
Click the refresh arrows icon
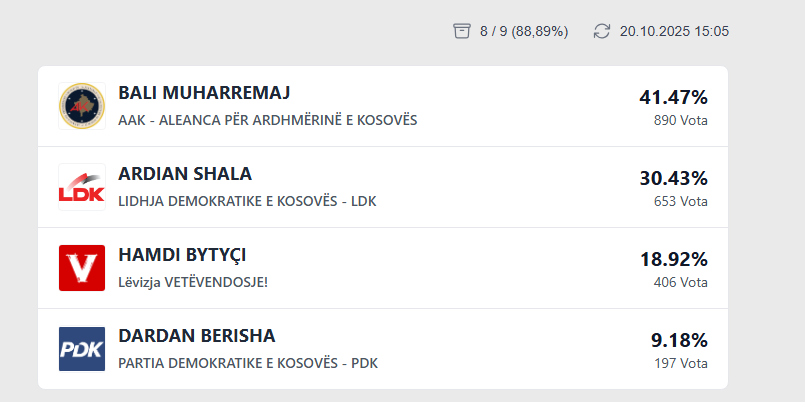coord(601,31)
